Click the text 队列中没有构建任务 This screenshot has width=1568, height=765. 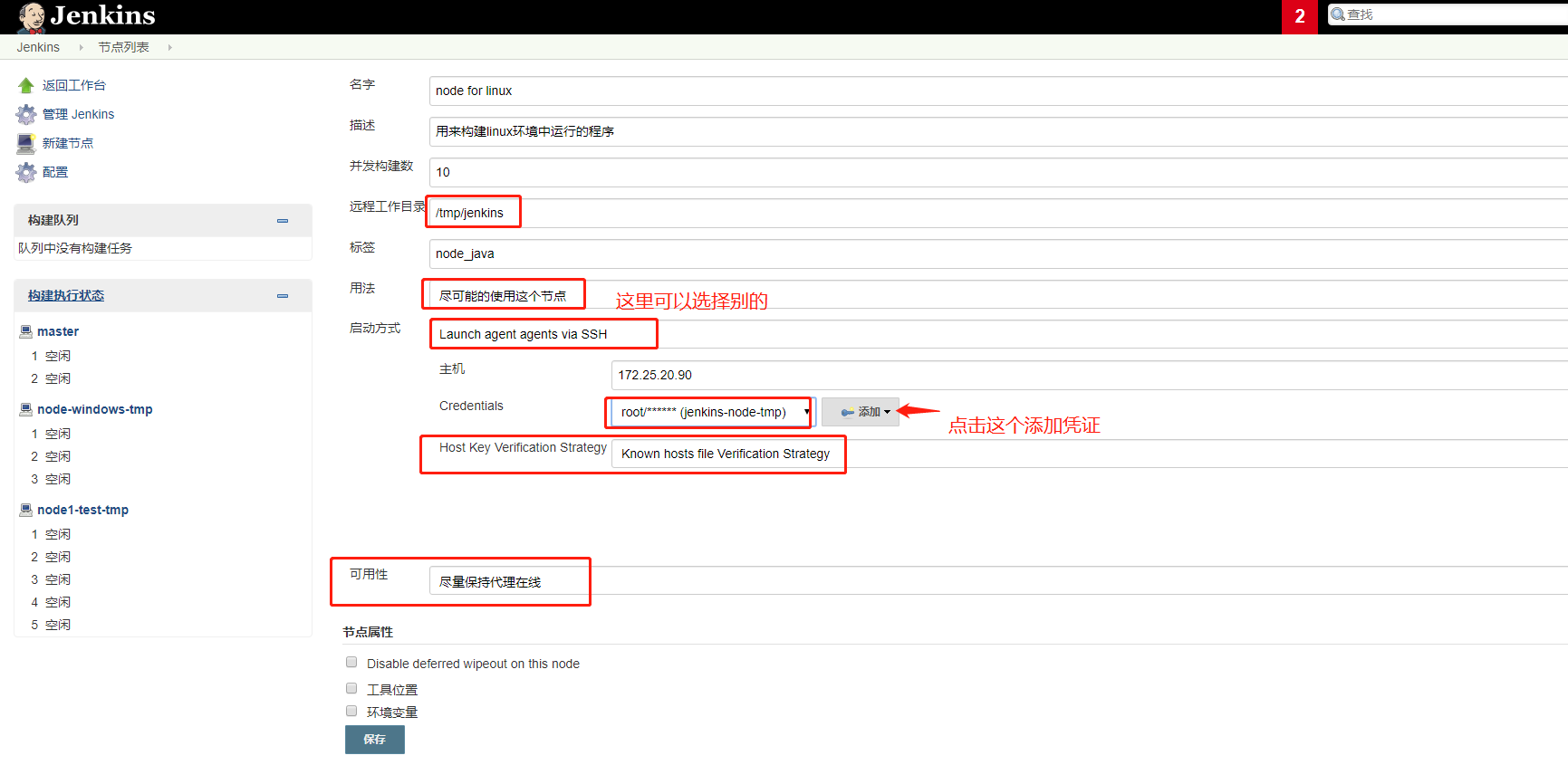pos(75,248)
